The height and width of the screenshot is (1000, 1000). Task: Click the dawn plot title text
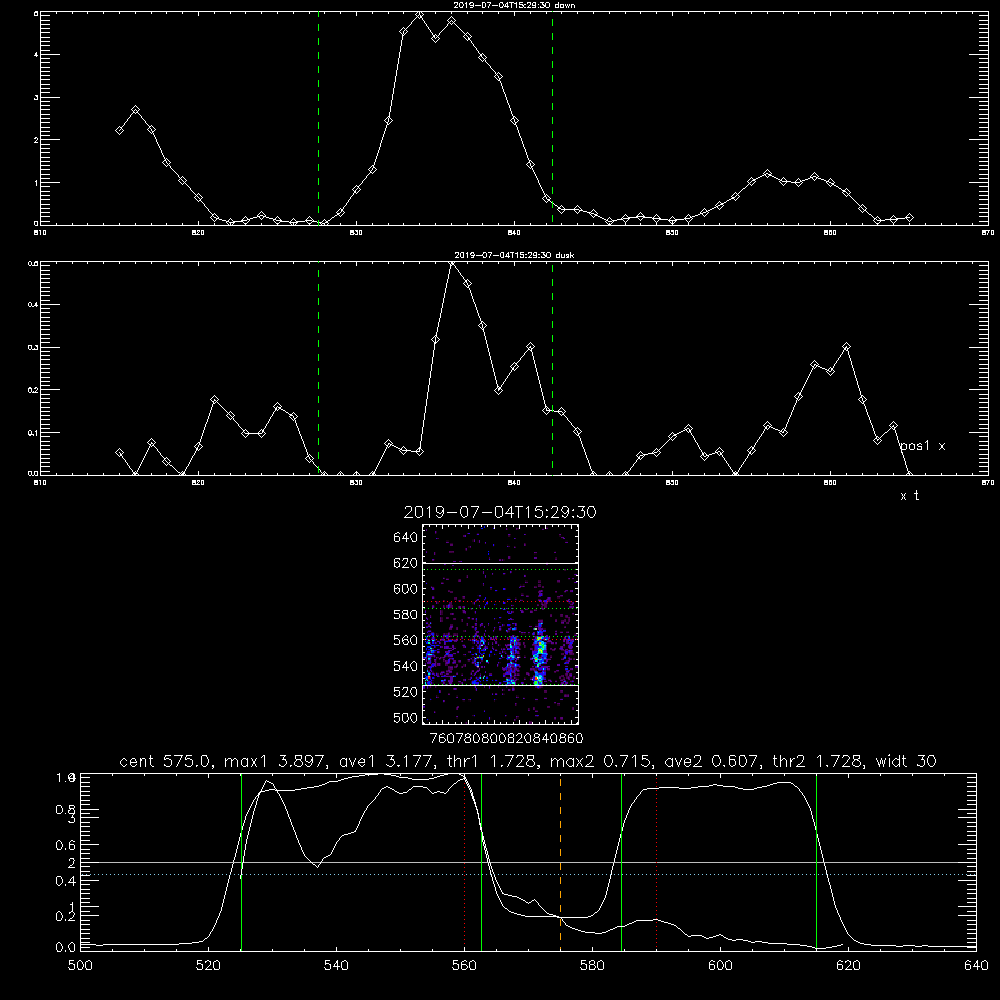515,5
